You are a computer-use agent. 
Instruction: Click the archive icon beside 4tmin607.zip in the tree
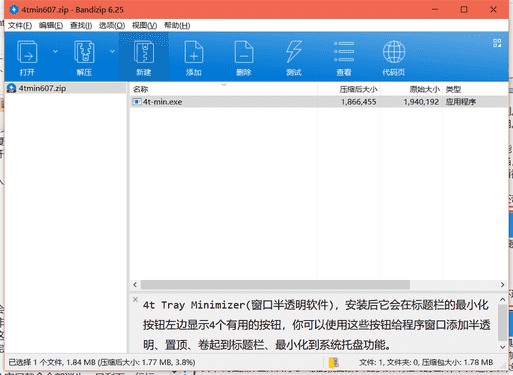pos(11,88)
